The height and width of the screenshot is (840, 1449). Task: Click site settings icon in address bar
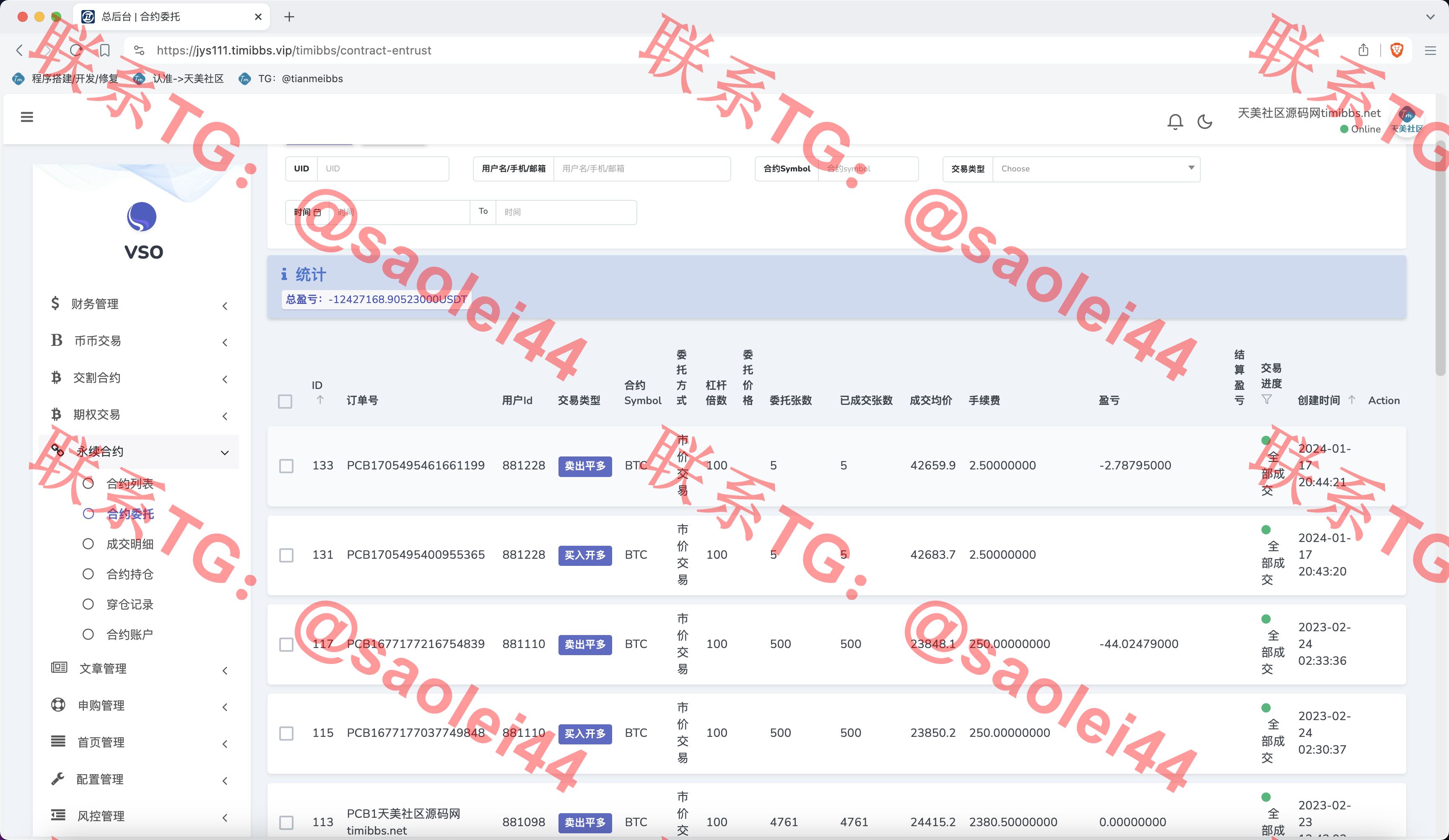(139, 51)
